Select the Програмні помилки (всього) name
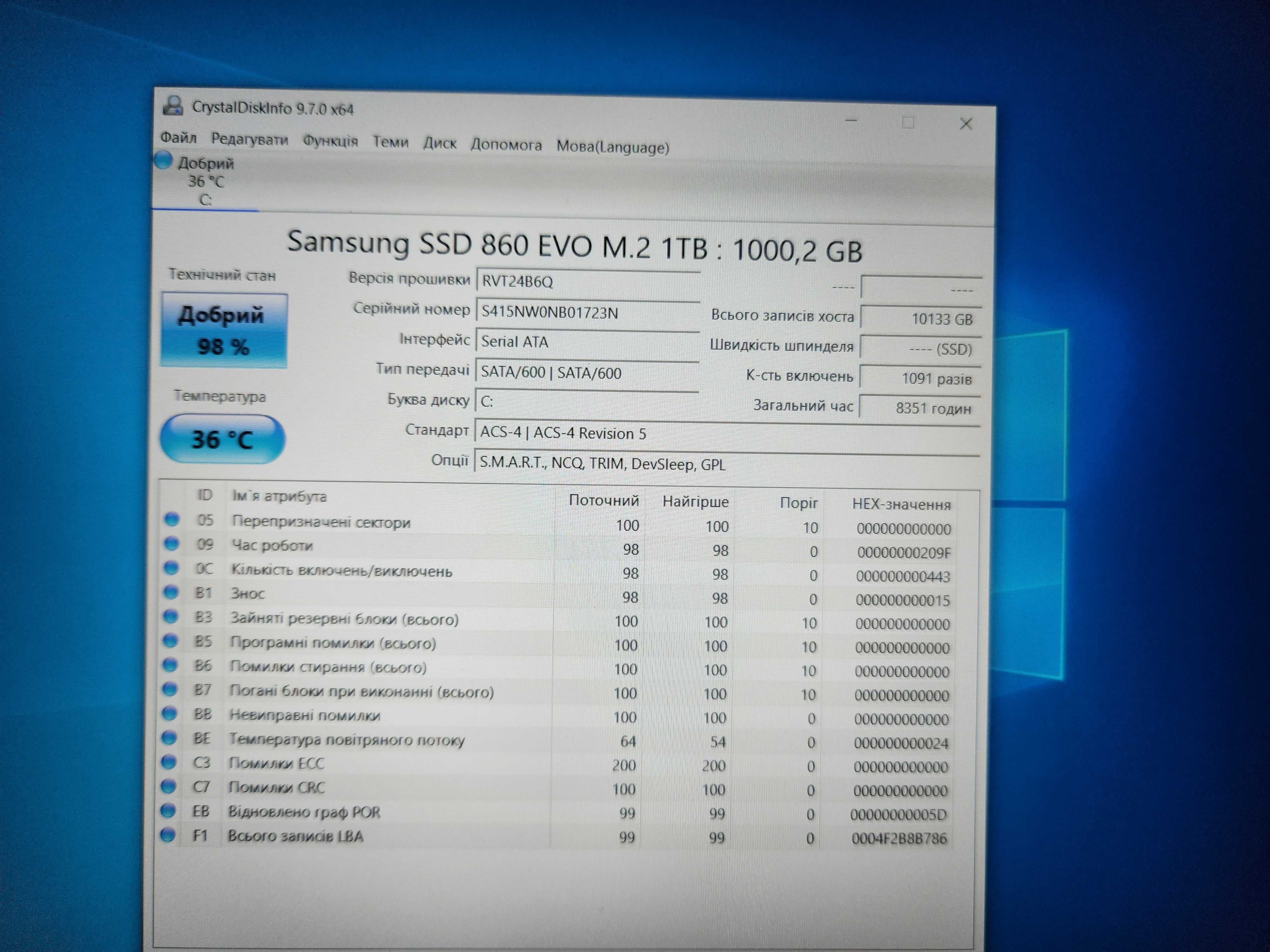Viewport: 1270px width, 952px height. (x=333, y=643)
